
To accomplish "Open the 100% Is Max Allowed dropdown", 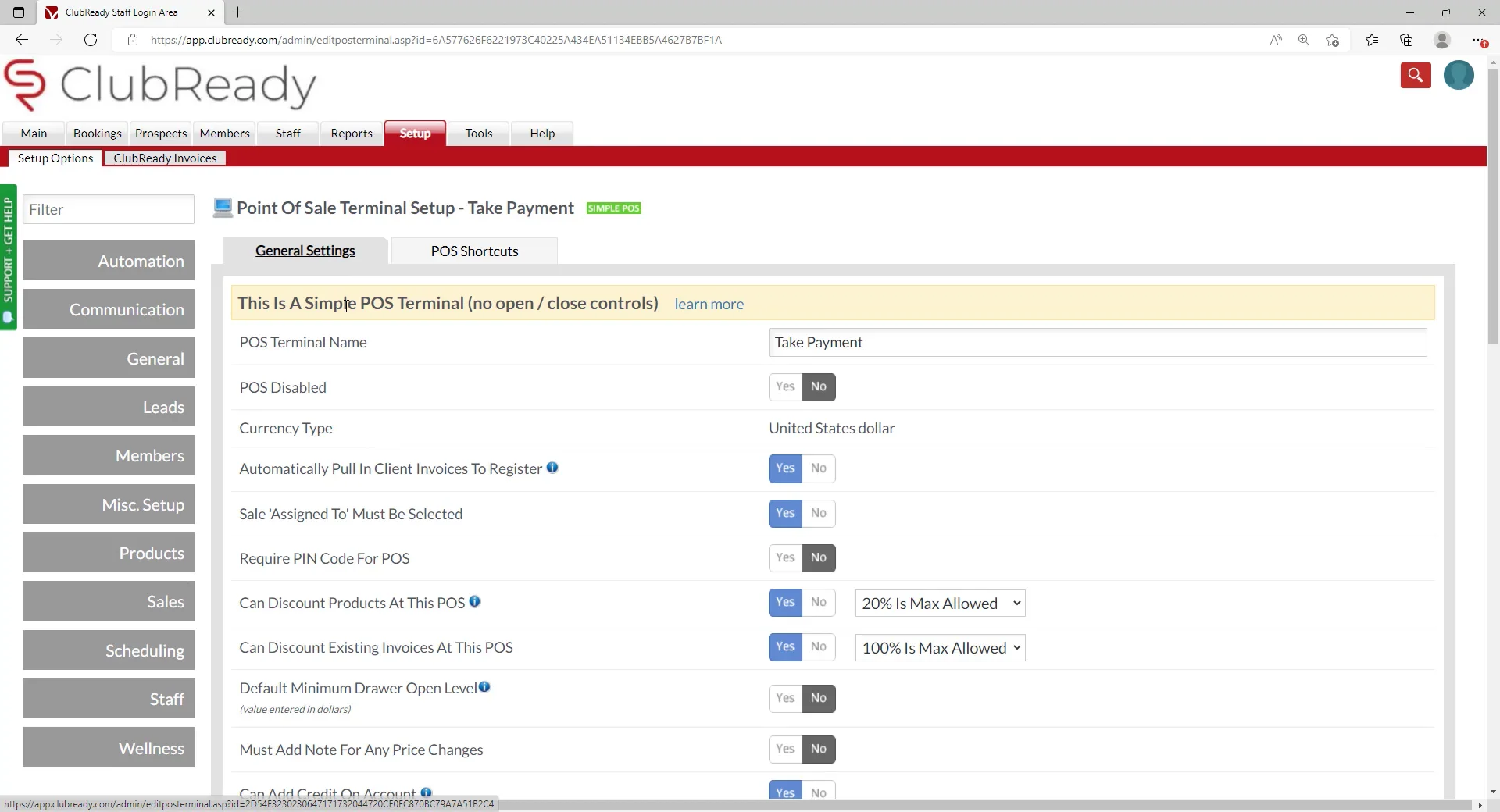I will click(940, 648).
